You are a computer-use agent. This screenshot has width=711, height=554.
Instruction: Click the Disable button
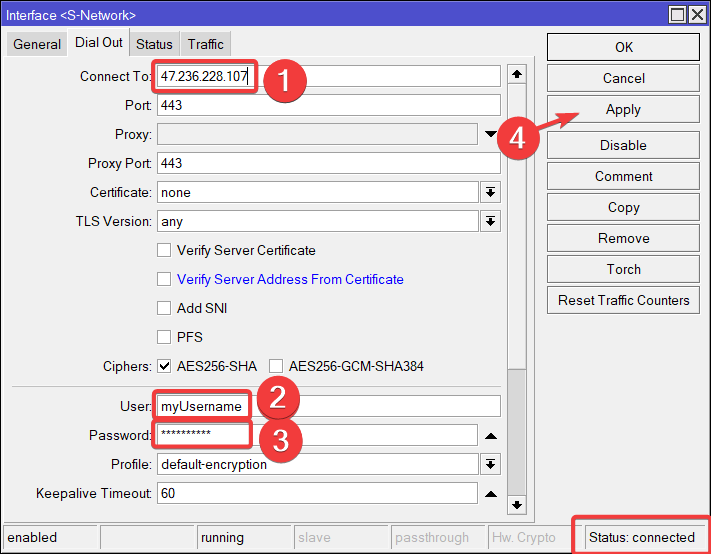click(x=623, y=145)
